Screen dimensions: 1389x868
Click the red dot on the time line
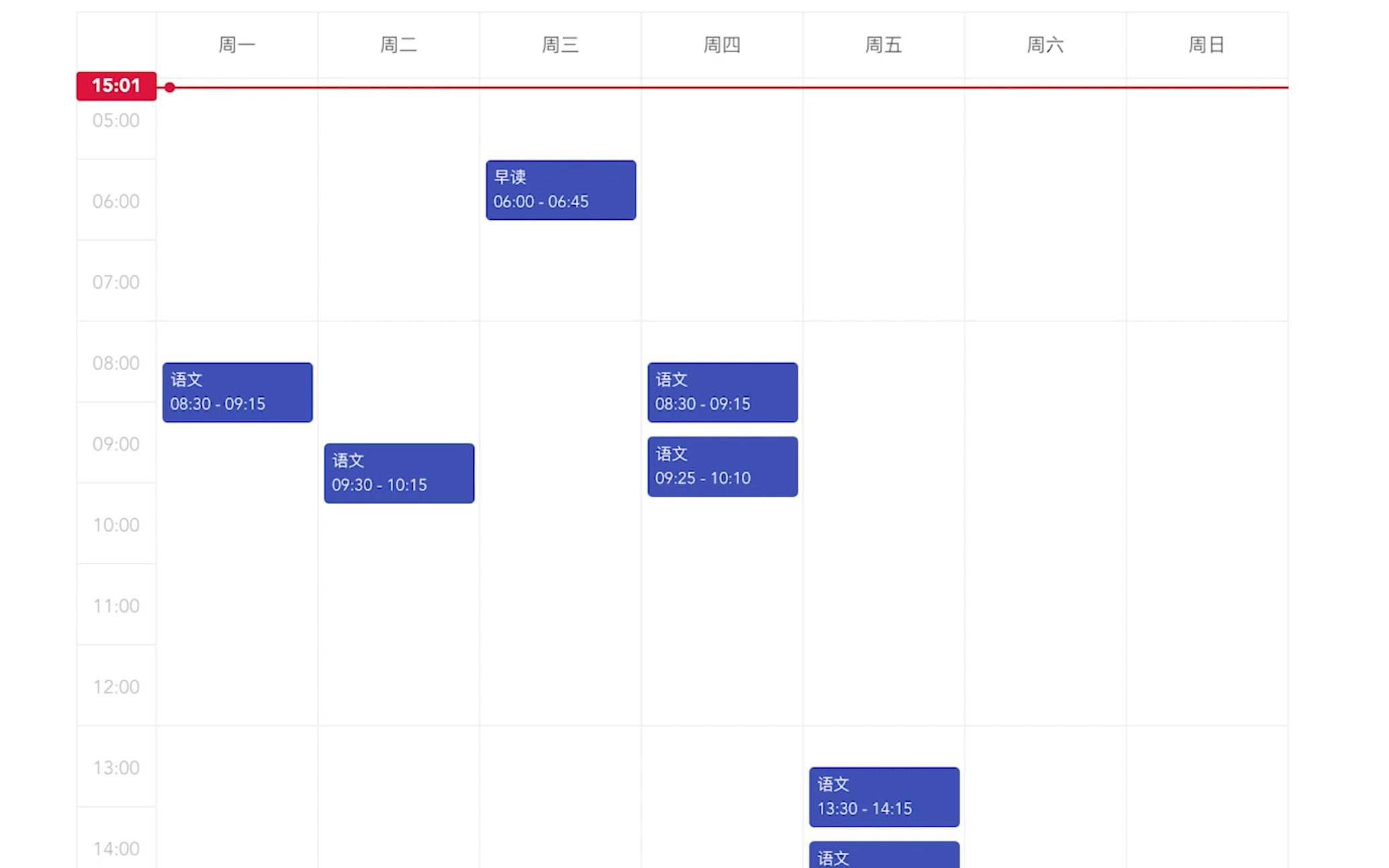170,87
